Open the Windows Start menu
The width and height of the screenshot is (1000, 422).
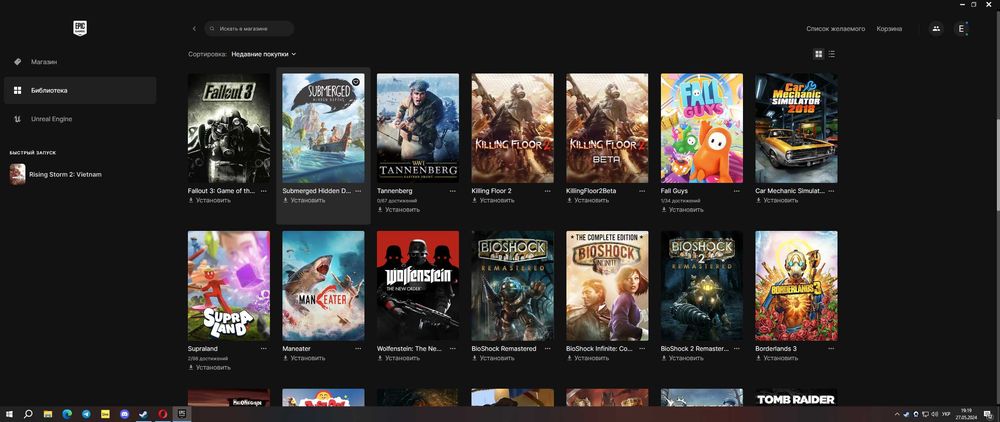coord(9,414)
